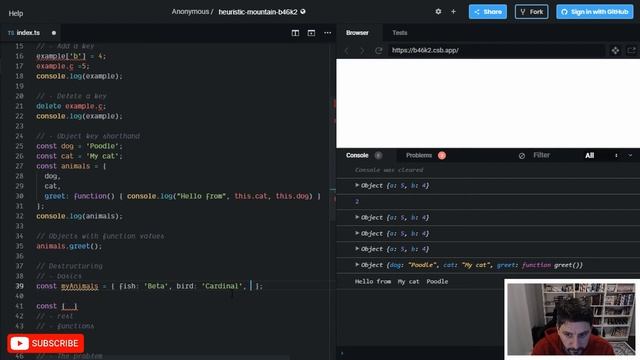Click the Share button
640x360 pixels.
tap(488, 12)
